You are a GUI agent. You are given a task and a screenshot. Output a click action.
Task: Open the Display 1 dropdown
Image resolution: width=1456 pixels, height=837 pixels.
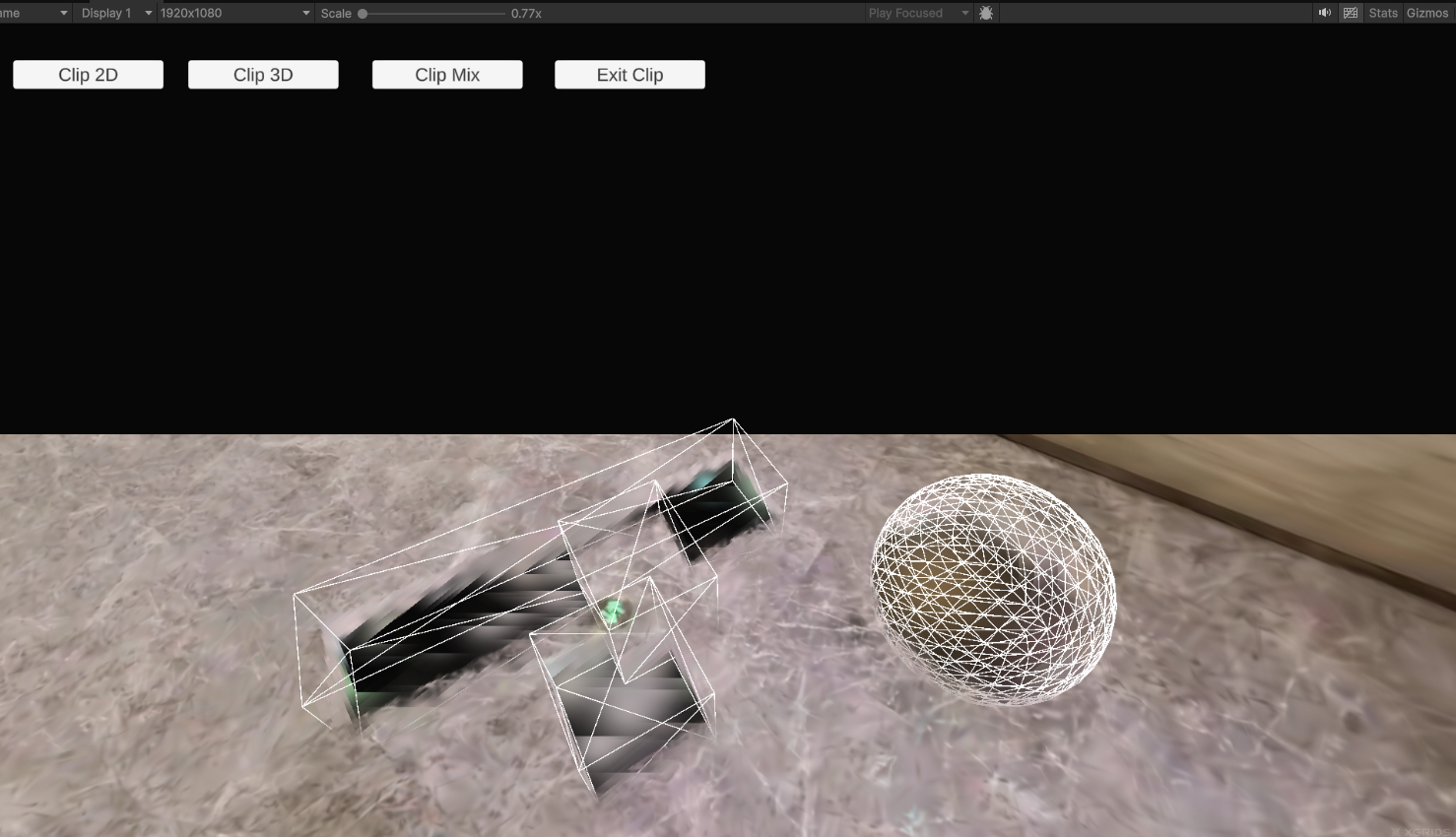point(115,13)
